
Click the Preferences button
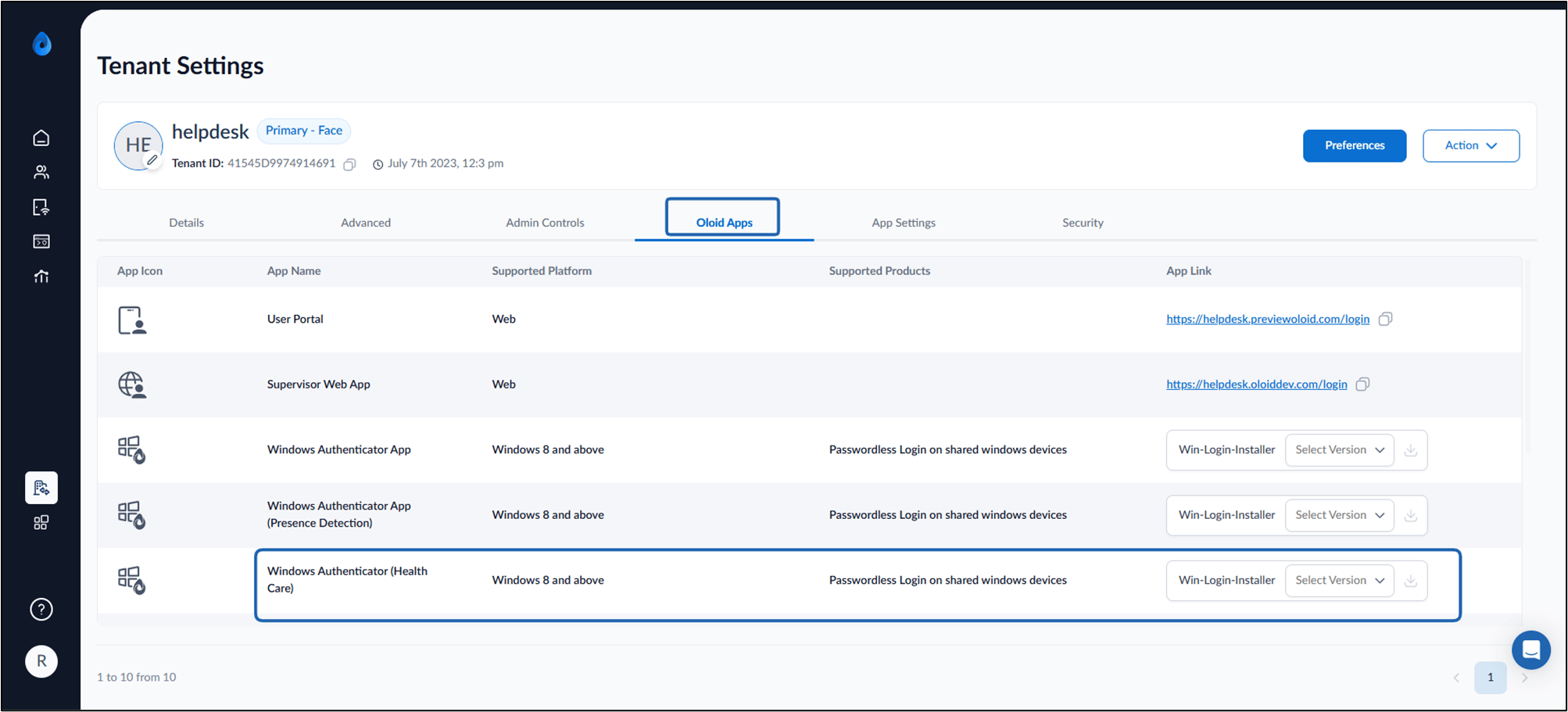[1355, 146]
